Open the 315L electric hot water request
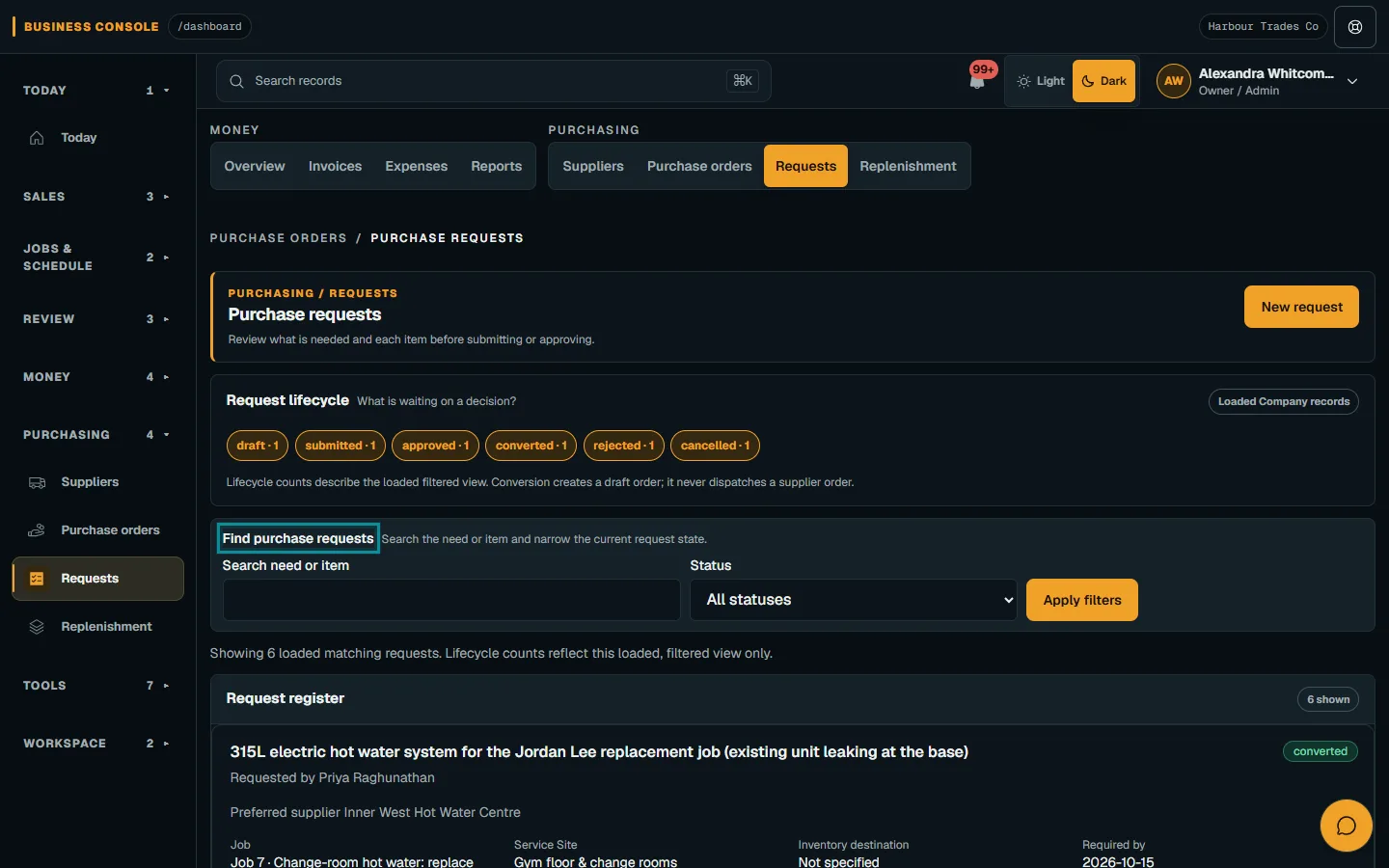The height and width of the screenshot is (868, 1389). [599, 752]
